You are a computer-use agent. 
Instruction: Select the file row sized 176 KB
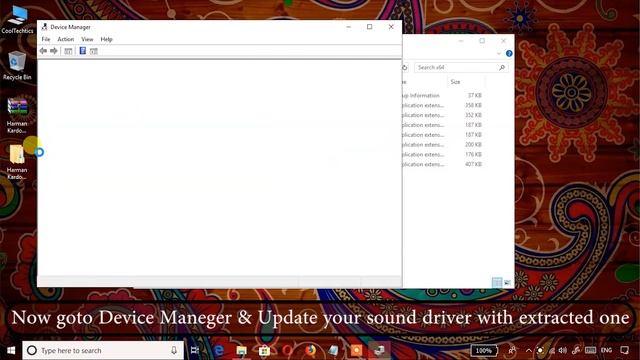tap(443, 154)
